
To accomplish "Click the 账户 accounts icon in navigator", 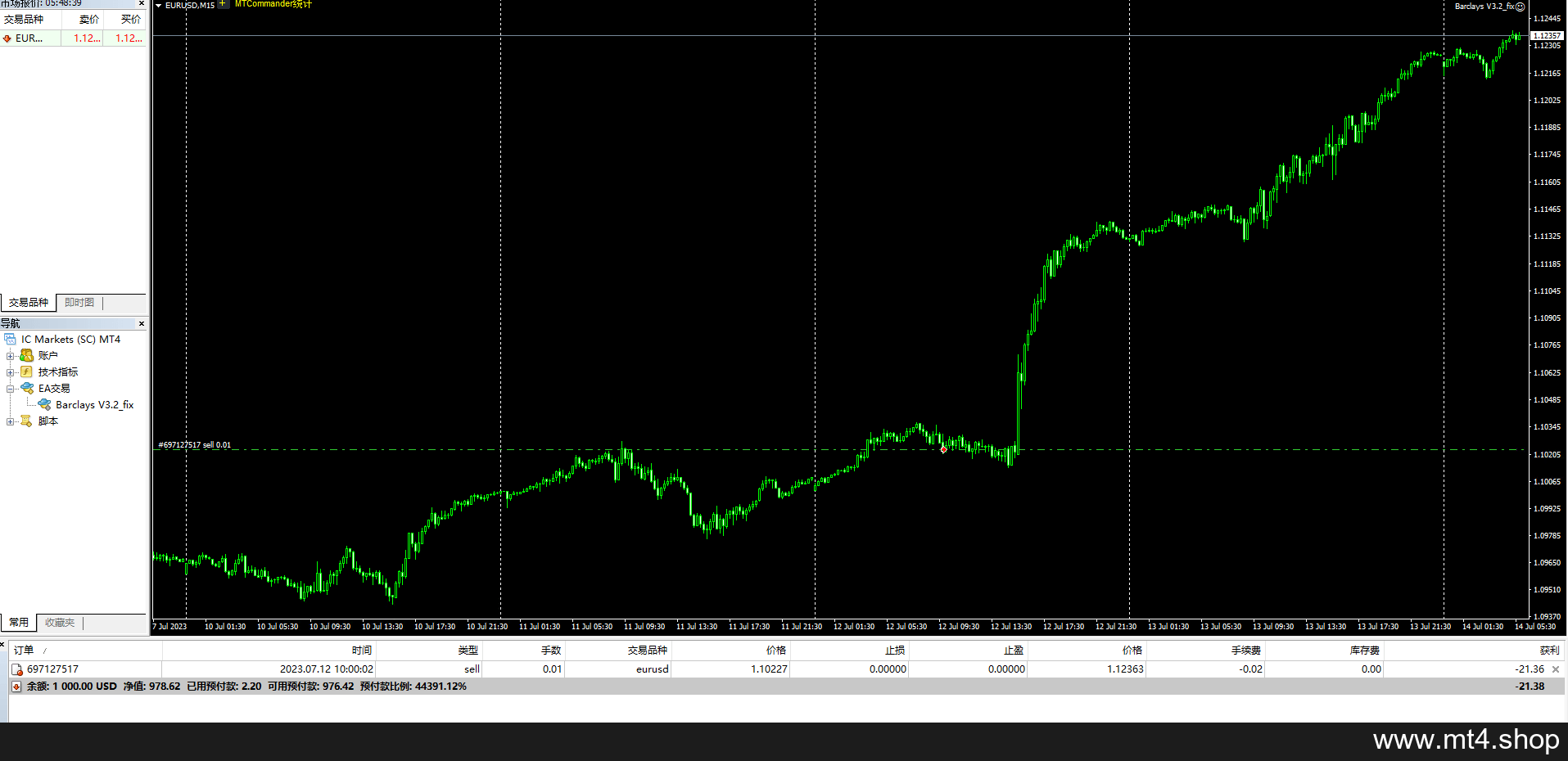I will 27,355.
